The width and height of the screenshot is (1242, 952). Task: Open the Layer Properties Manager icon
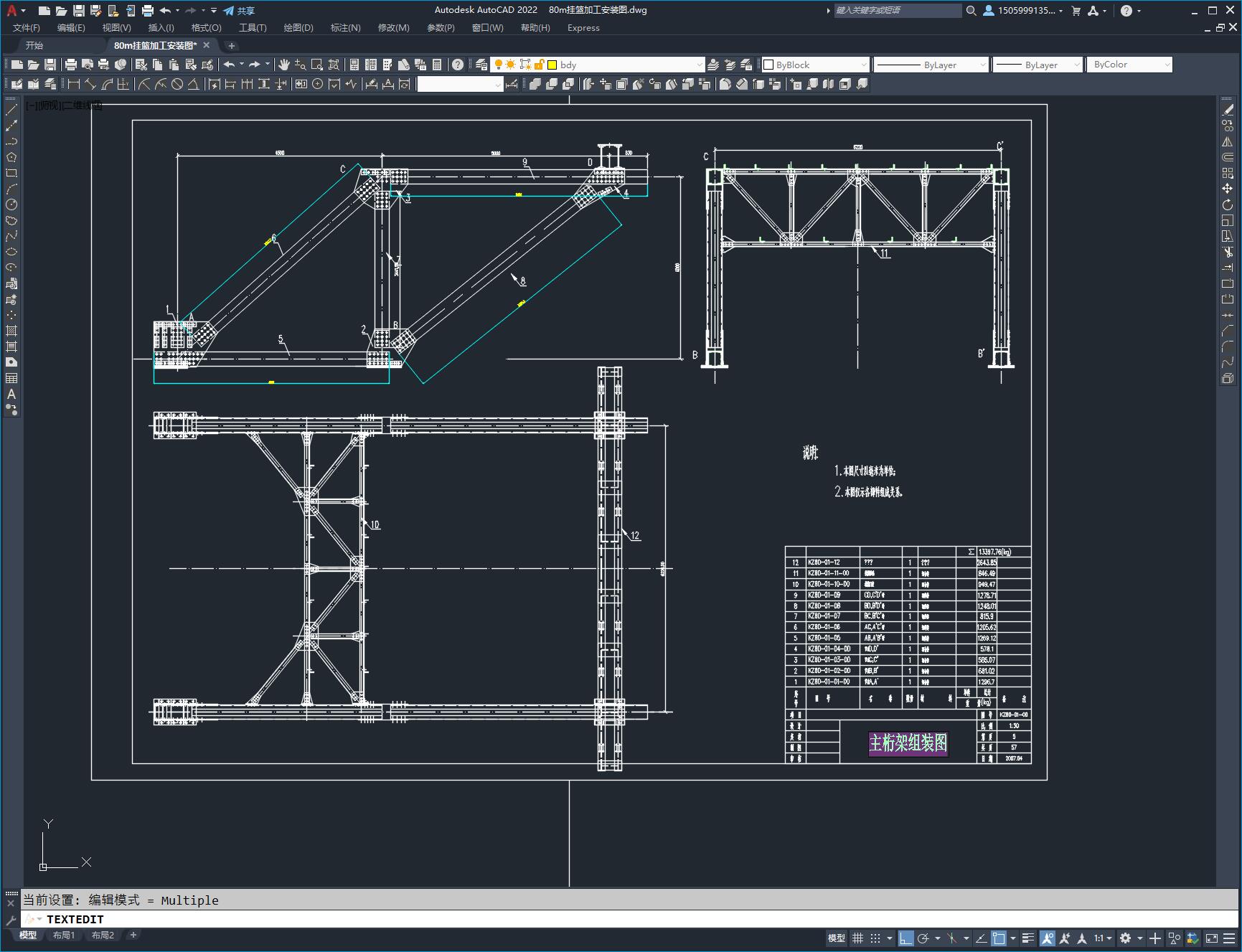tap(481, 65)
